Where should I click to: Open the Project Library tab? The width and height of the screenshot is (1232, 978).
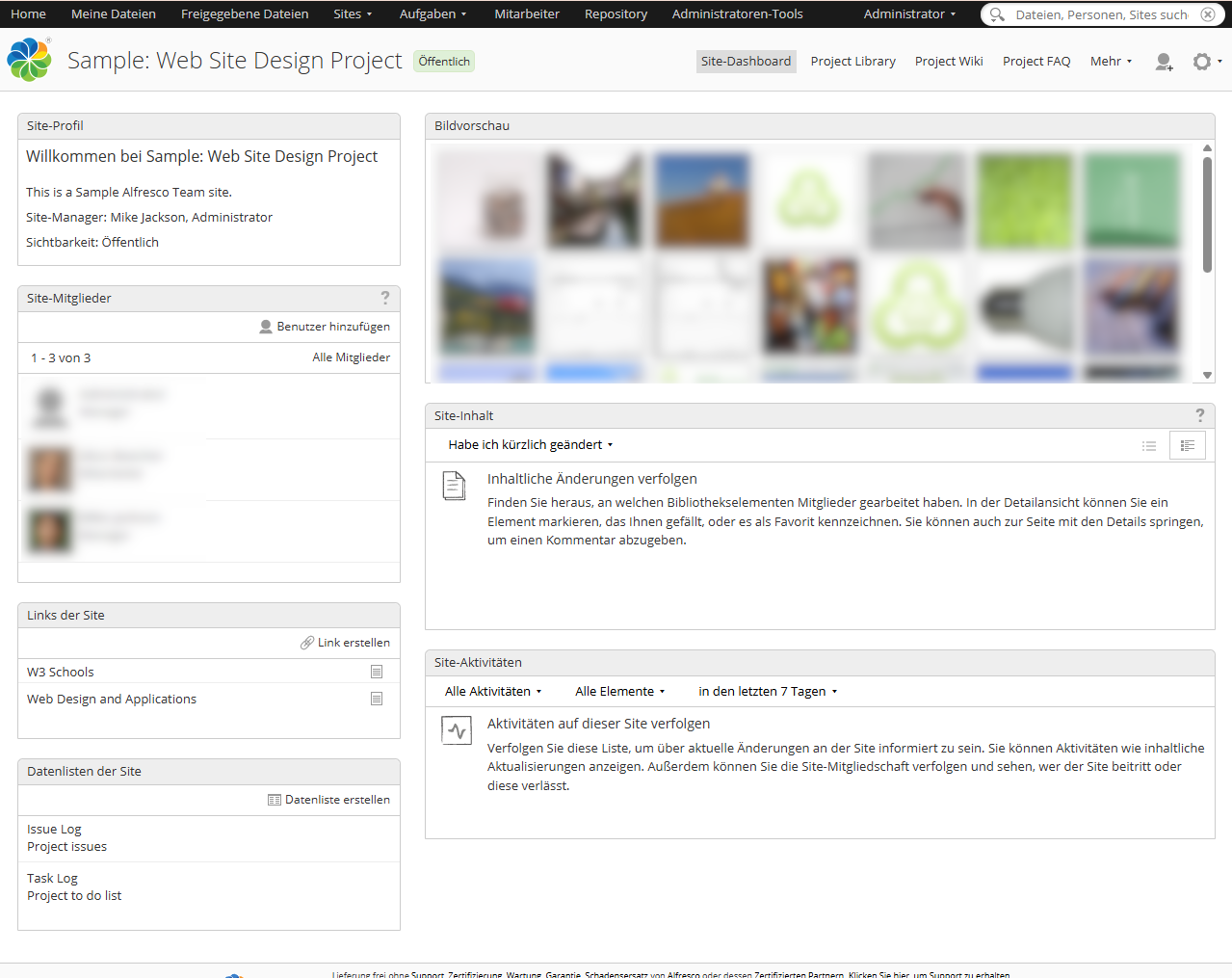[852, 62]
